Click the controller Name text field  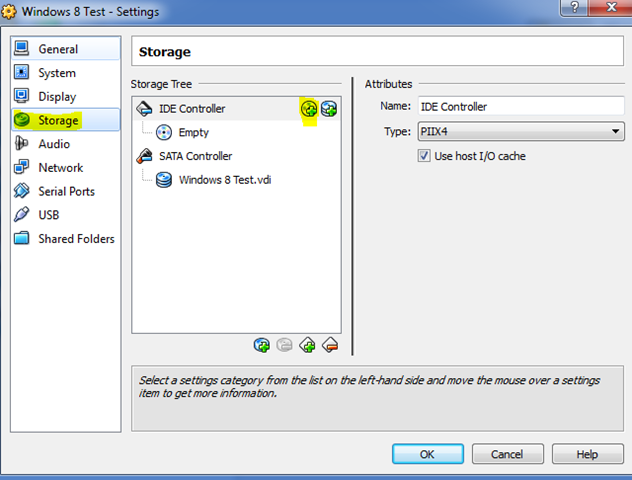click(x=521, y=106)
